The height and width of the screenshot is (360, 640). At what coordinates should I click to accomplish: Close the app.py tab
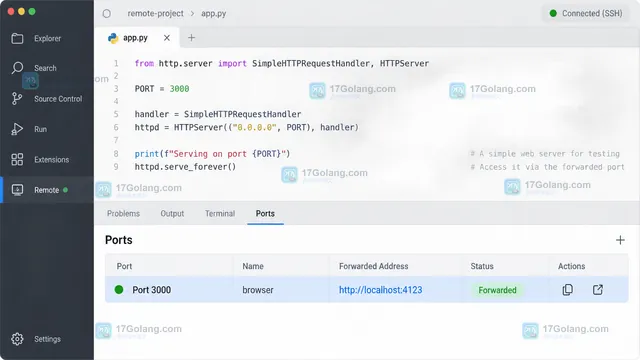click(167, 38)
